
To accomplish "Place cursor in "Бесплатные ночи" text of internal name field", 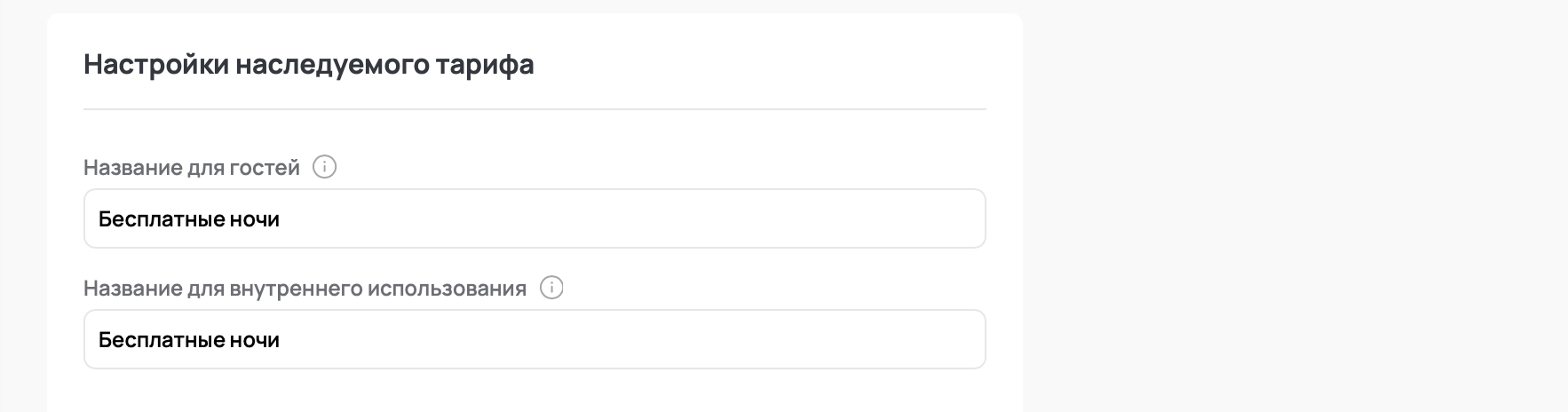I will tap(188, 340).
